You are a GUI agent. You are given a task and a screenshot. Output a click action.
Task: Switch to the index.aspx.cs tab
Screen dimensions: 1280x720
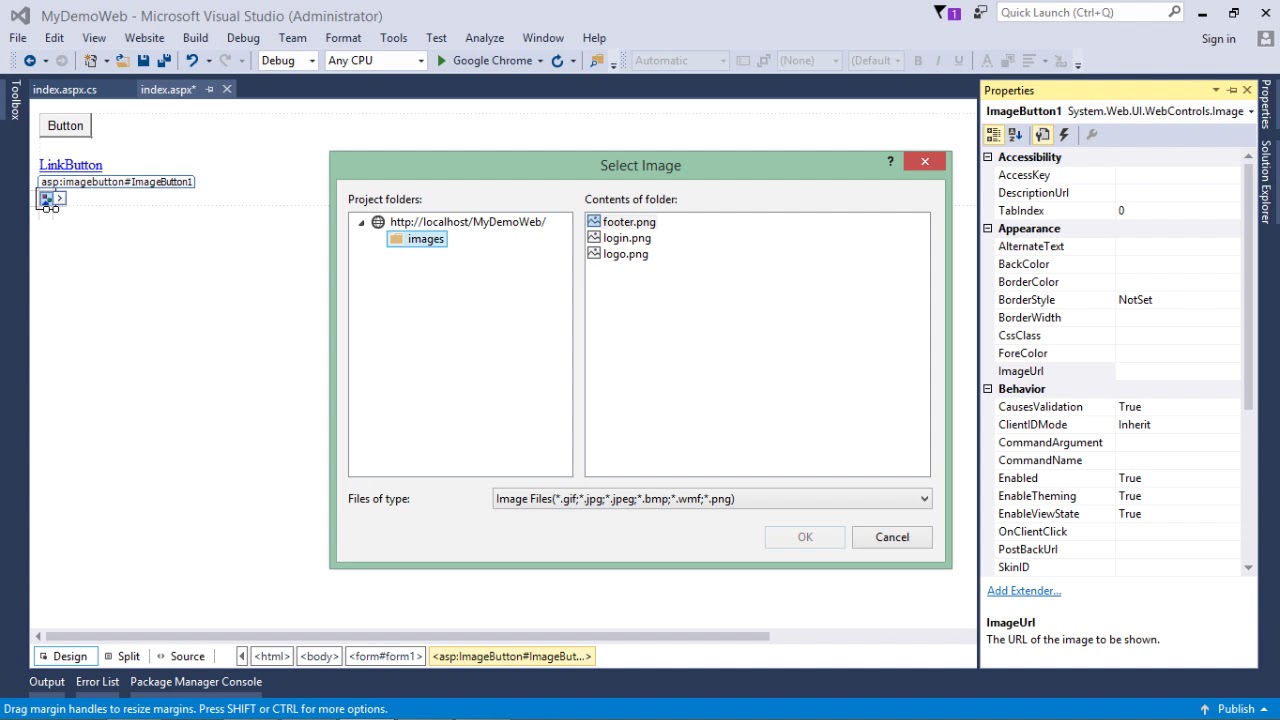pyautogui.click(x=65, y=89)
